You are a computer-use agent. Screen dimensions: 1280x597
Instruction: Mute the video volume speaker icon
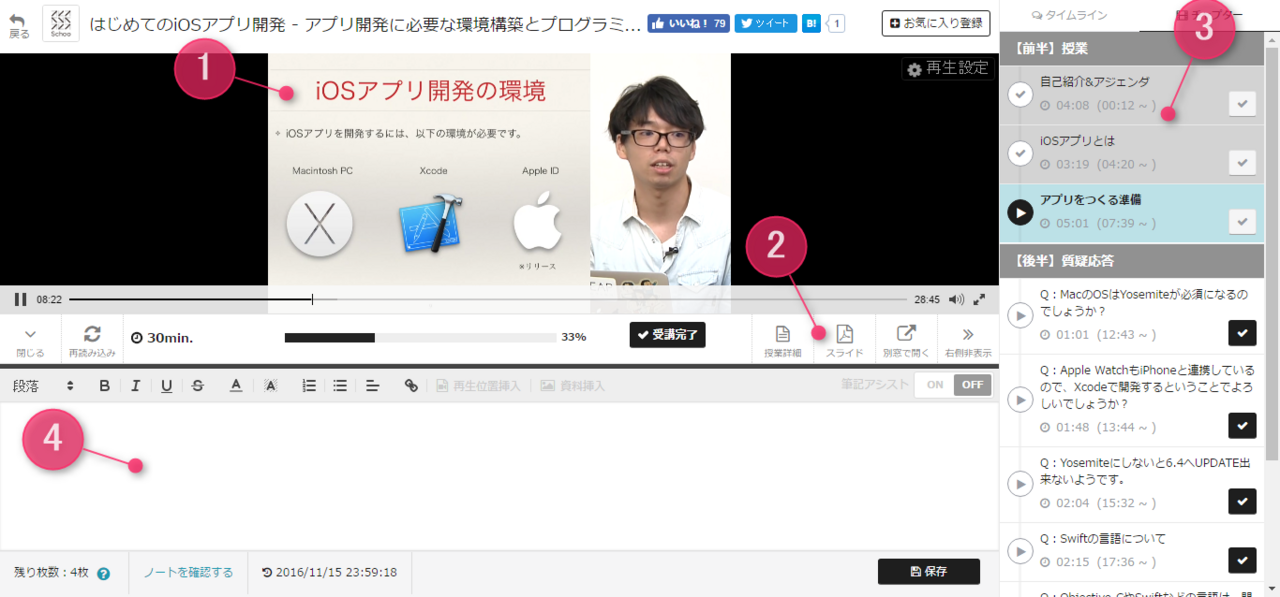[956, 299]
